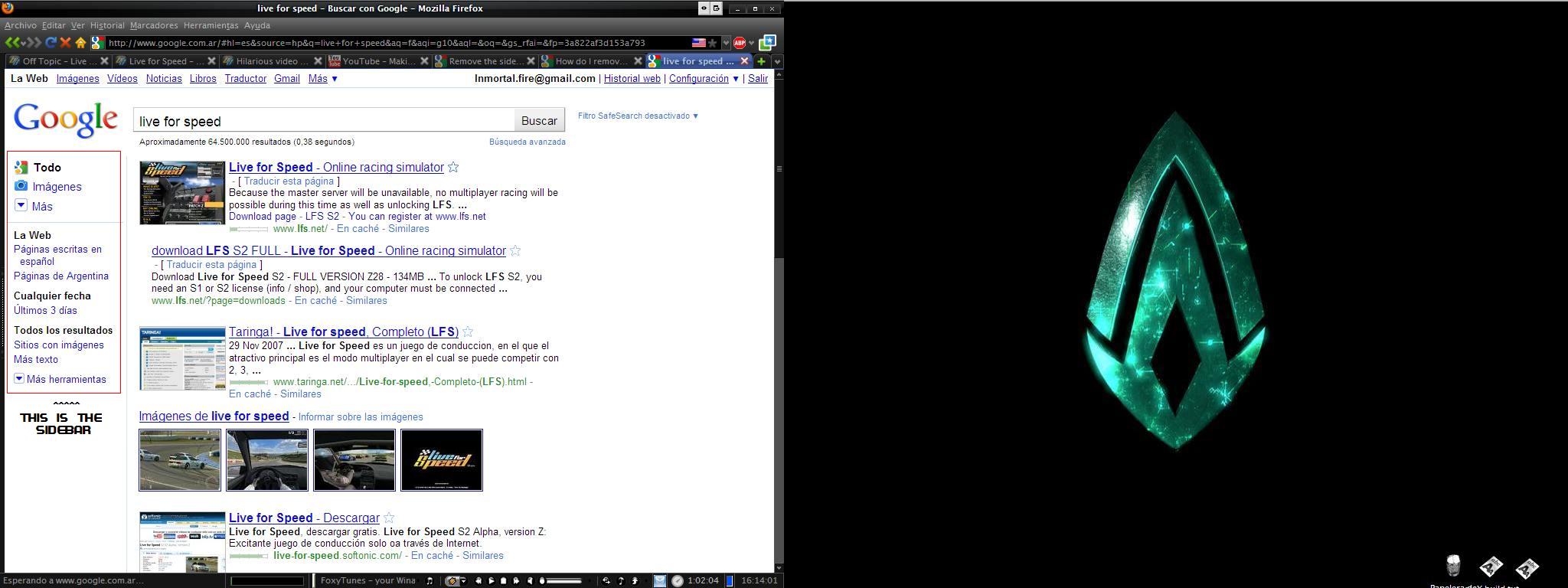Click the US flag icon in address bar
Viewport: 1568px width, 588px height.
click(699, 43)
